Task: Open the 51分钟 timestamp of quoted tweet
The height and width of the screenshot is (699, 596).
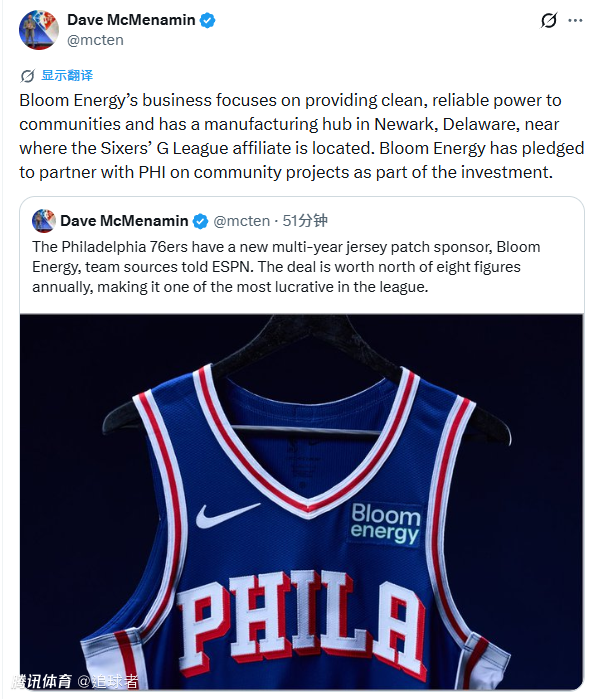Action: click(305, 221)
